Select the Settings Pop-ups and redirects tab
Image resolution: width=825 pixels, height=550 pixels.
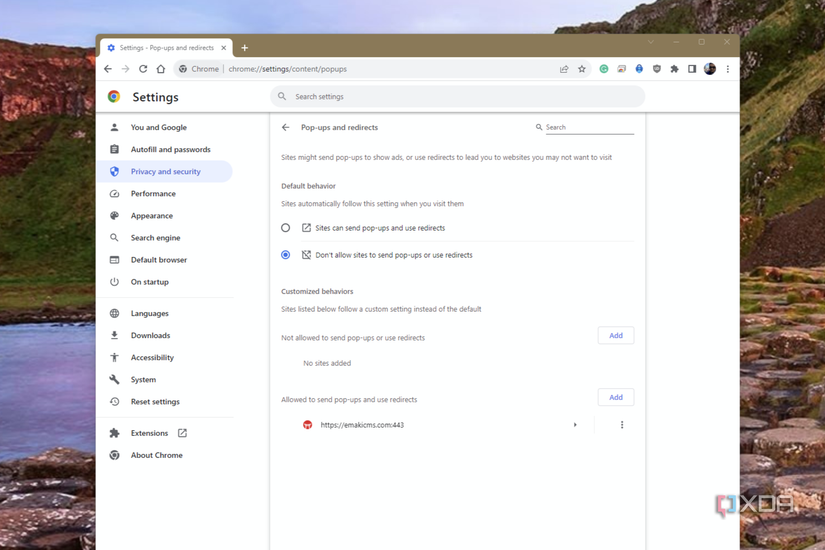point(166,48)
